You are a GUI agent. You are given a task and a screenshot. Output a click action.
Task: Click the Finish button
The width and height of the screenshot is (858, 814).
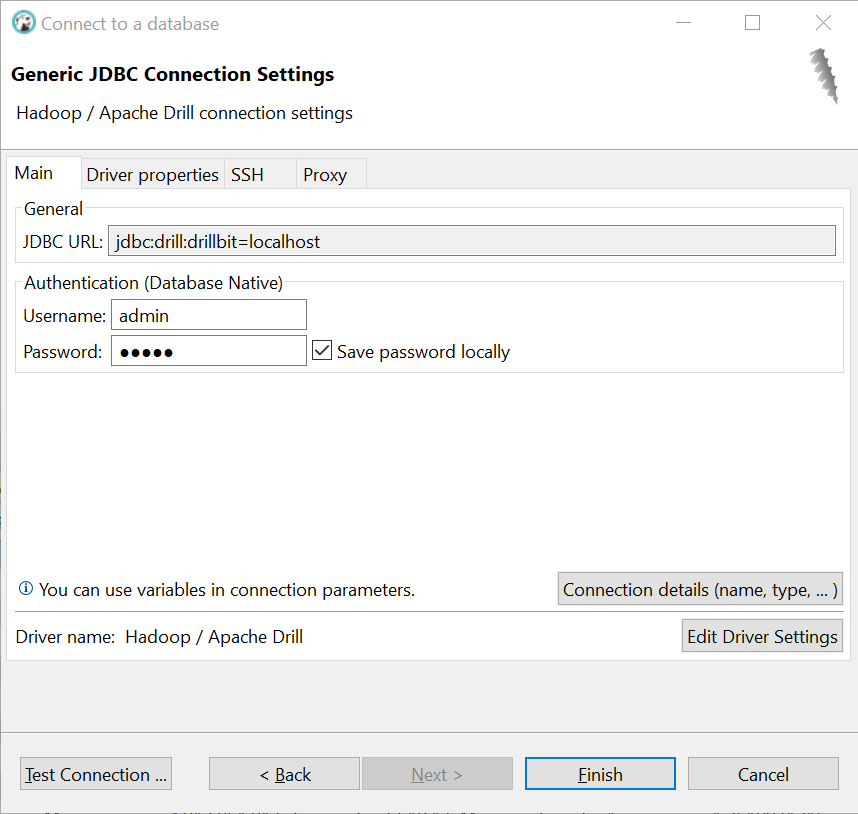click(599, 773)
